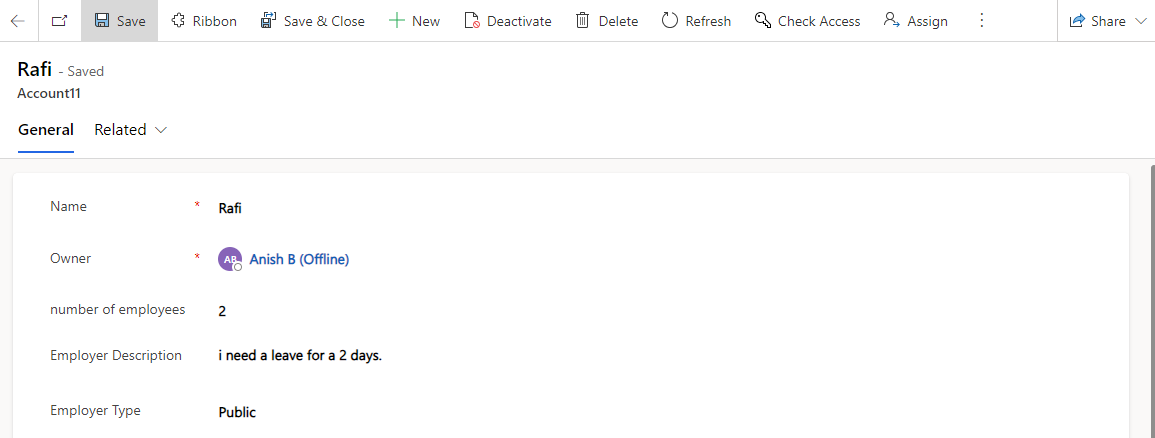Choose Save & Close in command bar

(x=313, y=21)
